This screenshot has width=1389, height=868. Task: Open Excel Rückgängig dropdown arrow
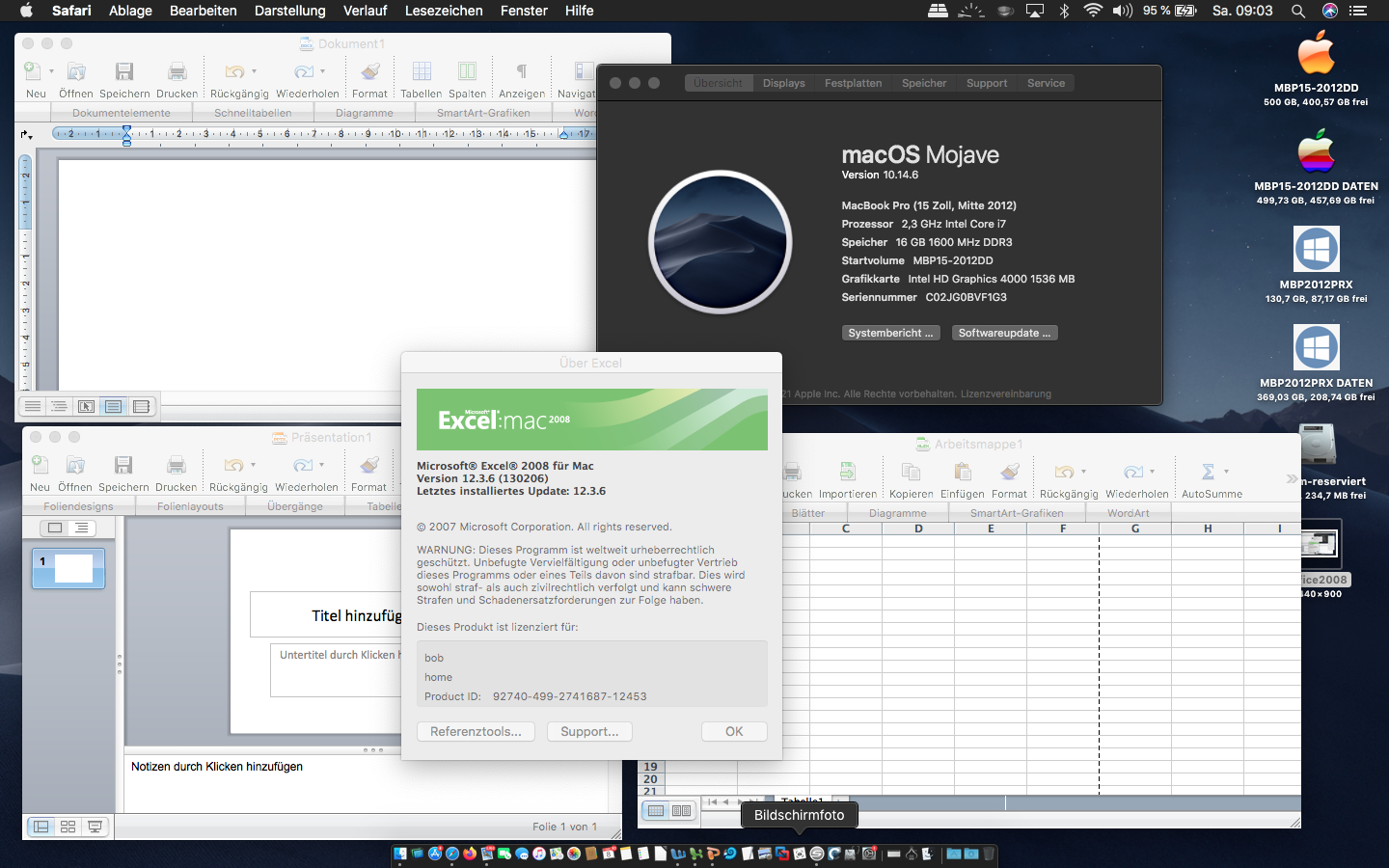click(1083, 472)
